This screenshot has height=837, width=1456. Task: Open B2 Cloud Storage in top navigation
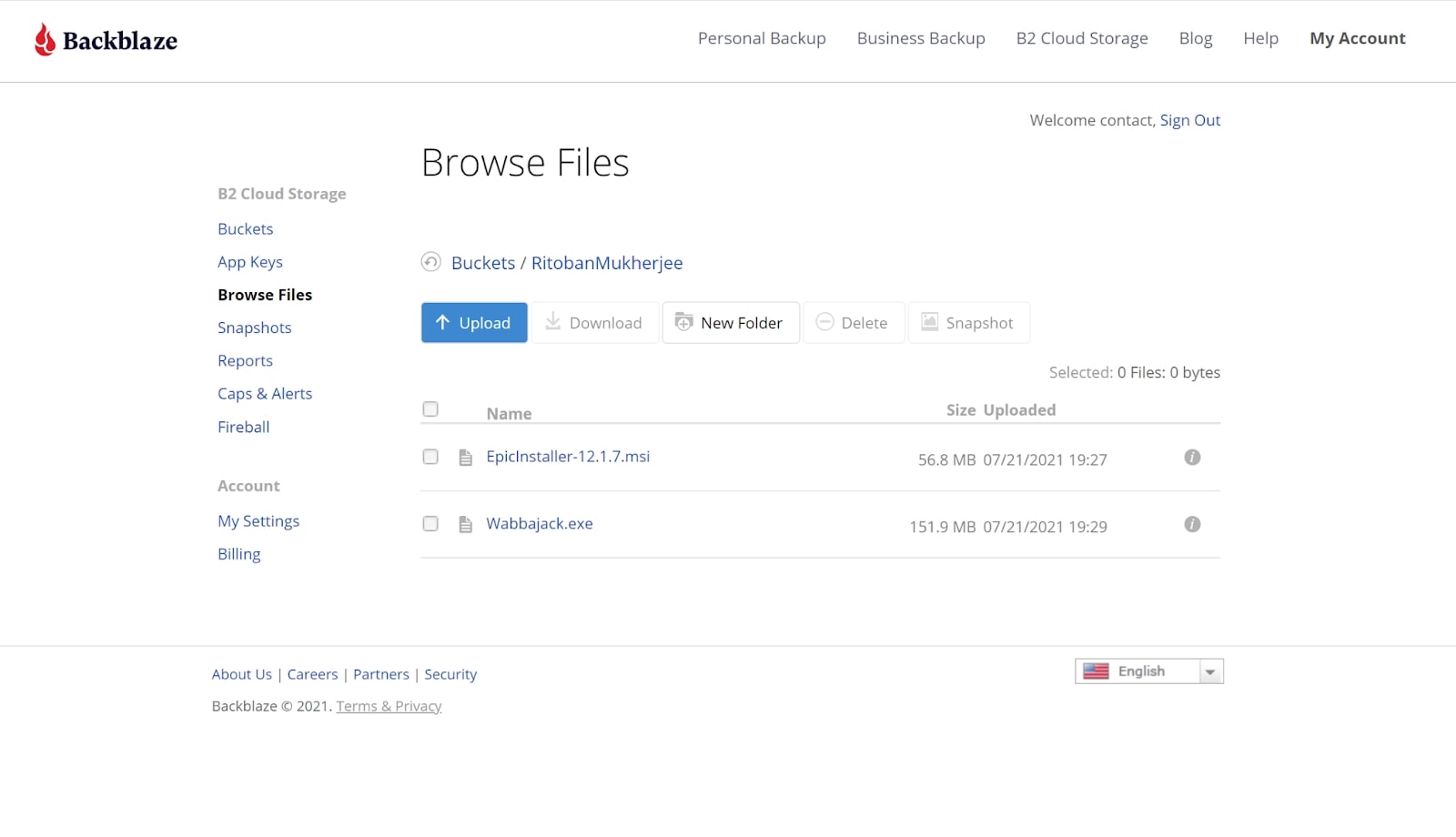click(x=1082, y=38)
